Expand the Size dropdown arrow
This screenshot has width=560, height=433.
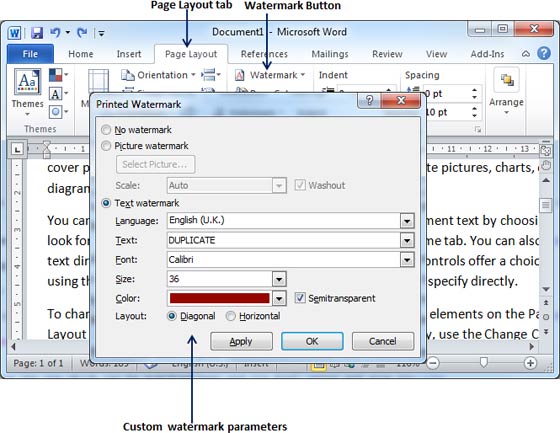point(279,279)
